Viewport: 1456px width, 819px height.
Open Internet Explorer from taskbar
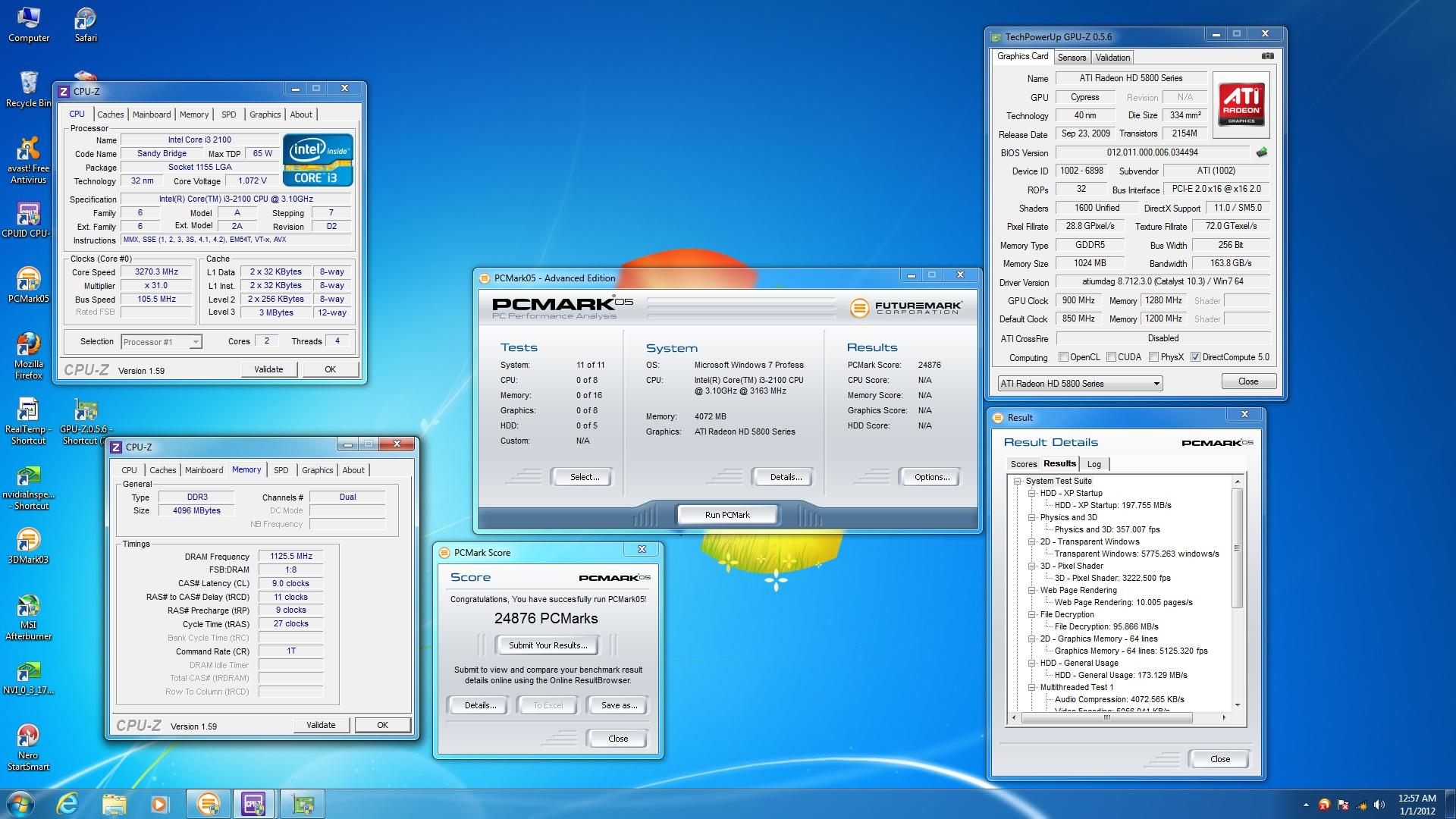[x=68, y=804]
